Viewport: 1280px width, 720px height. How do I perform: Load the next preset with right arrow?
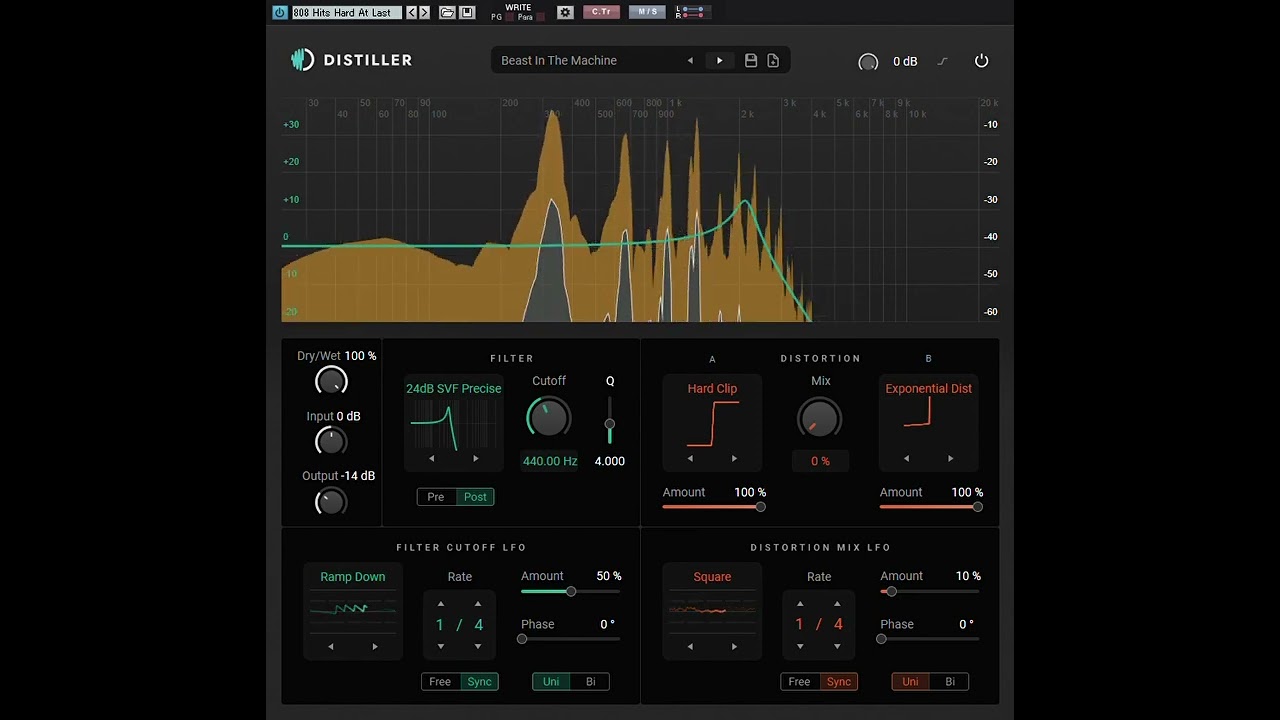coord(719,61)
